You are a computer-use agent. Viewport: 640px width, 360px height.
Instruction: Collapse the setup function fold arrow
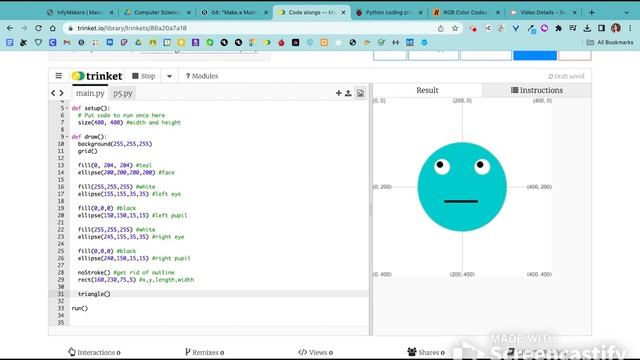pos(67,108)
